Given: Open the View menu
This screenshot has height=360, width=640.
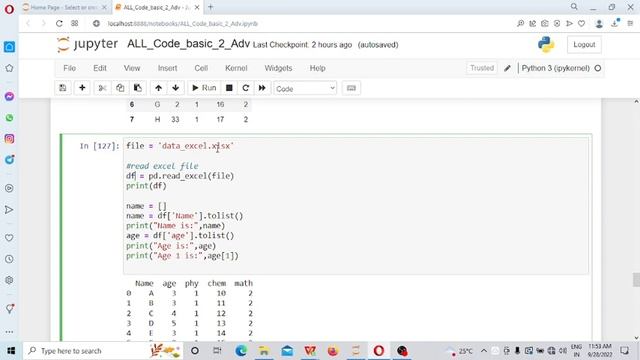Looking at the screenshot, I should [132, 68].
